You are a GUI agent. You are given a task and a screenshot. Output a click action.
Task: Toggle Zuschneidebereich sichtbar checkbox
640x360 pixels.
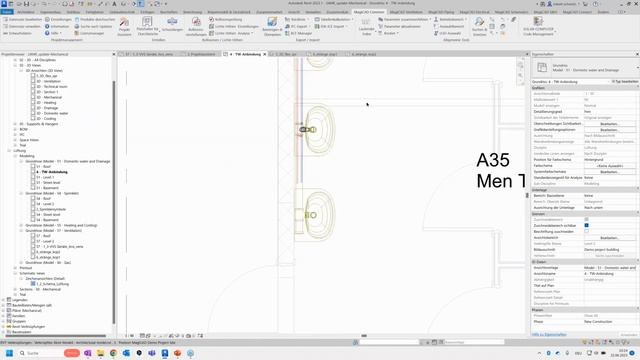[587, 225]
